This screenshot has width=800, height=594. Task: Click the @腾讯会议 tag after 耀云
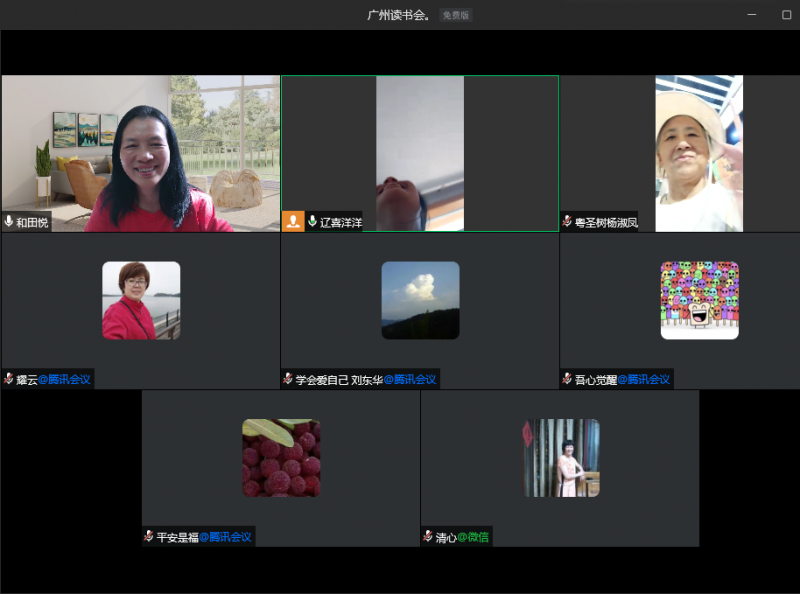coord(64,379)
